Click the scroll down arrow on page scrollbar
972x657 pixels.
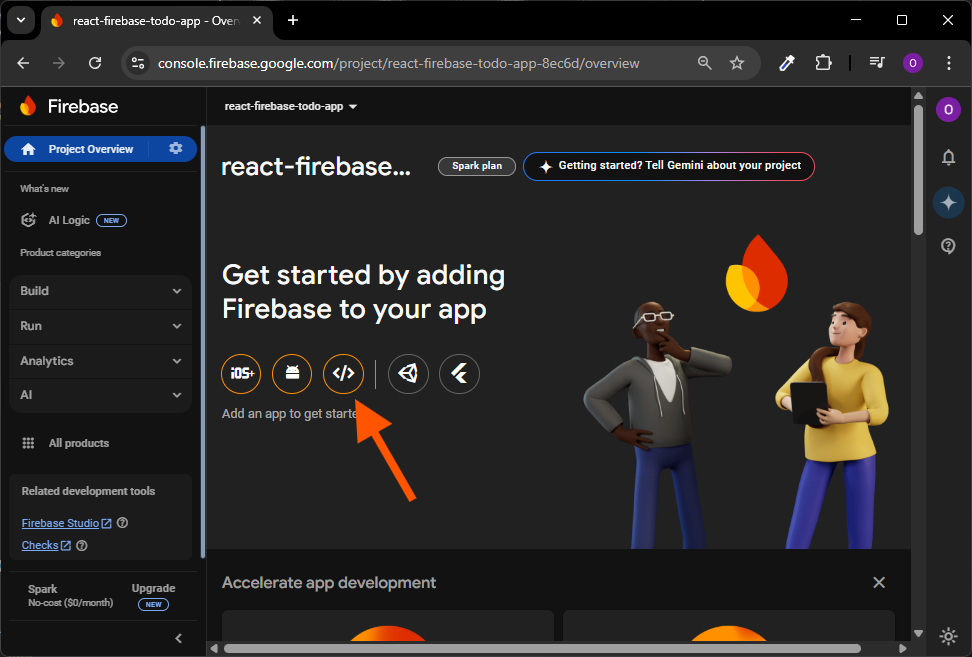click(918, 633)
